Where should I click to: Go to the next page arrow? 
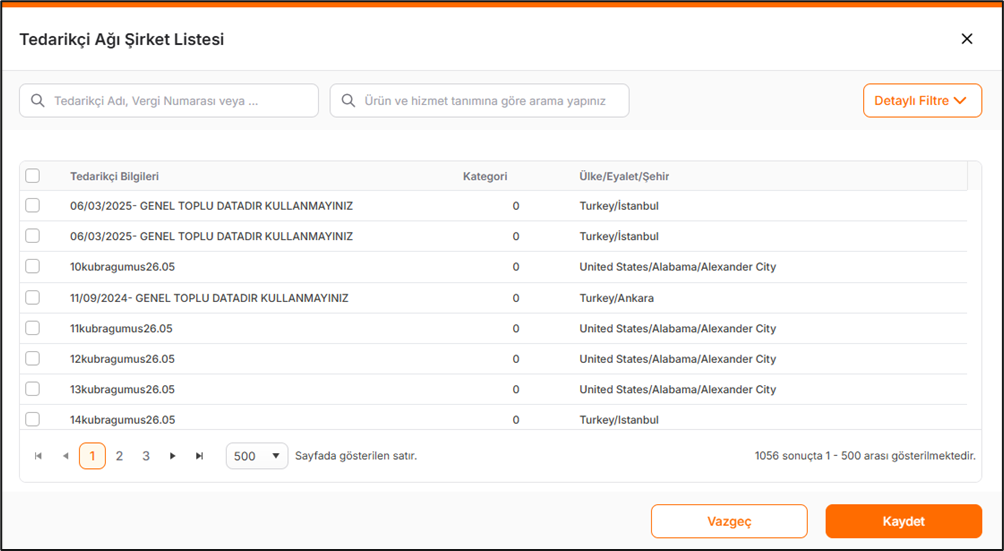point(173,456)
